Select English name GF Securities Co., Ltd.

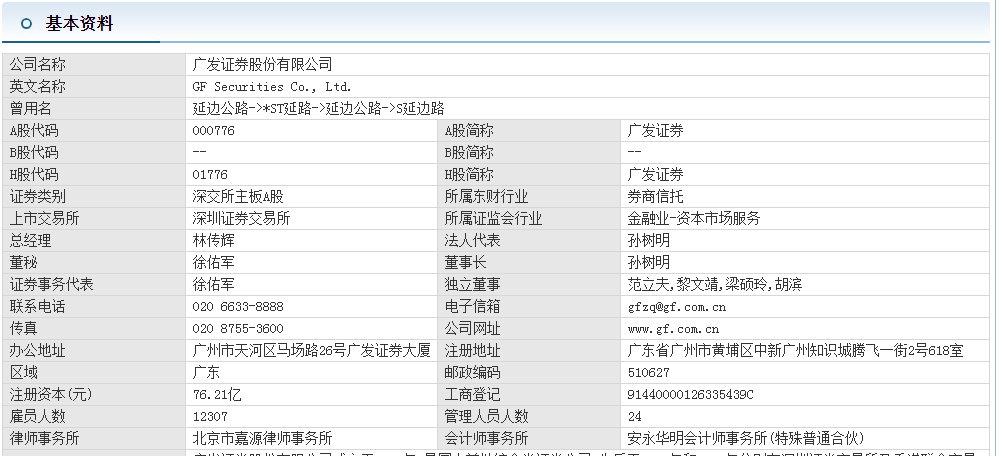point(271,87)
